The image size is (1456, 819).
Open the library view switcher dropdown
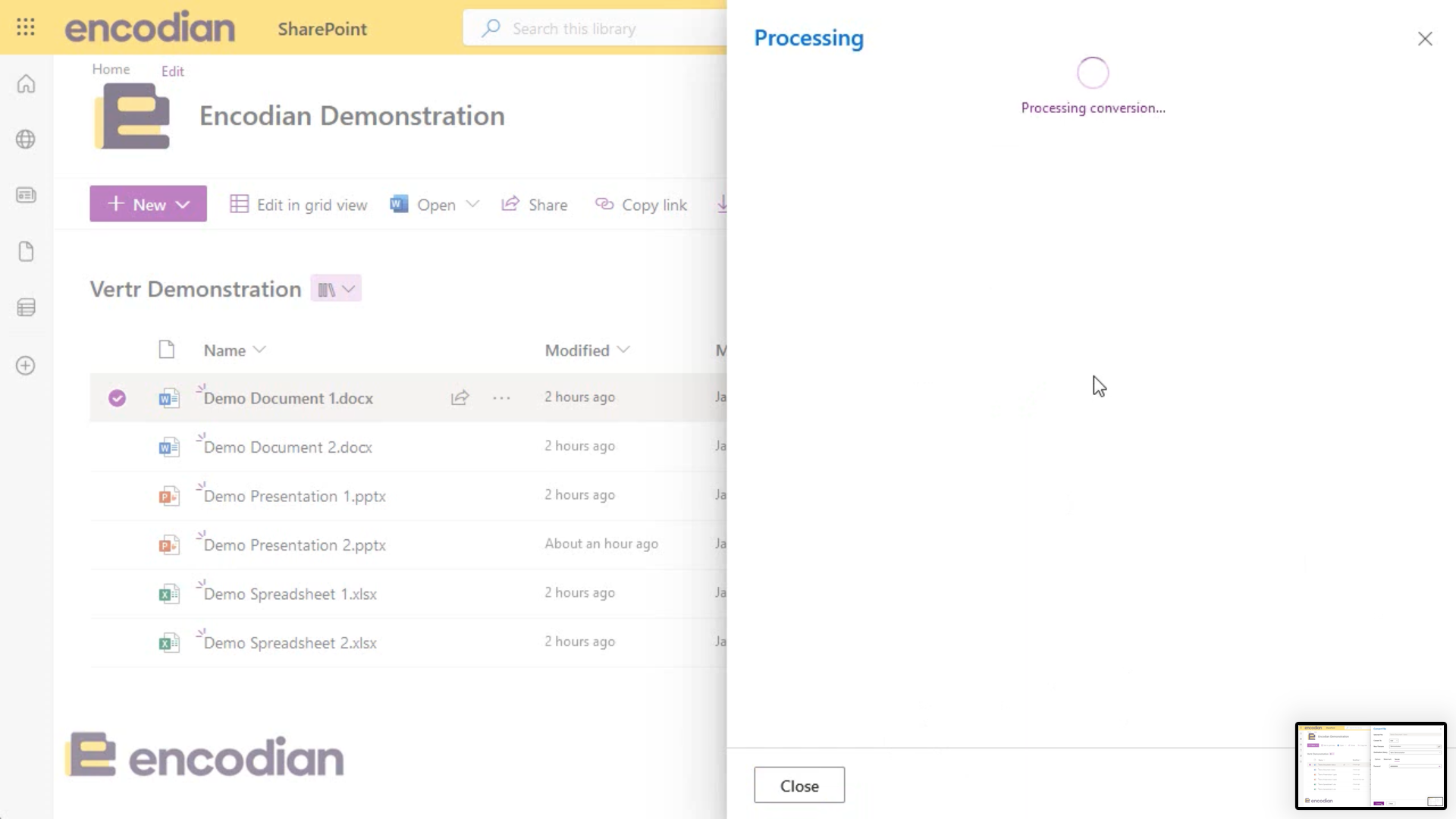click(336, 289)
